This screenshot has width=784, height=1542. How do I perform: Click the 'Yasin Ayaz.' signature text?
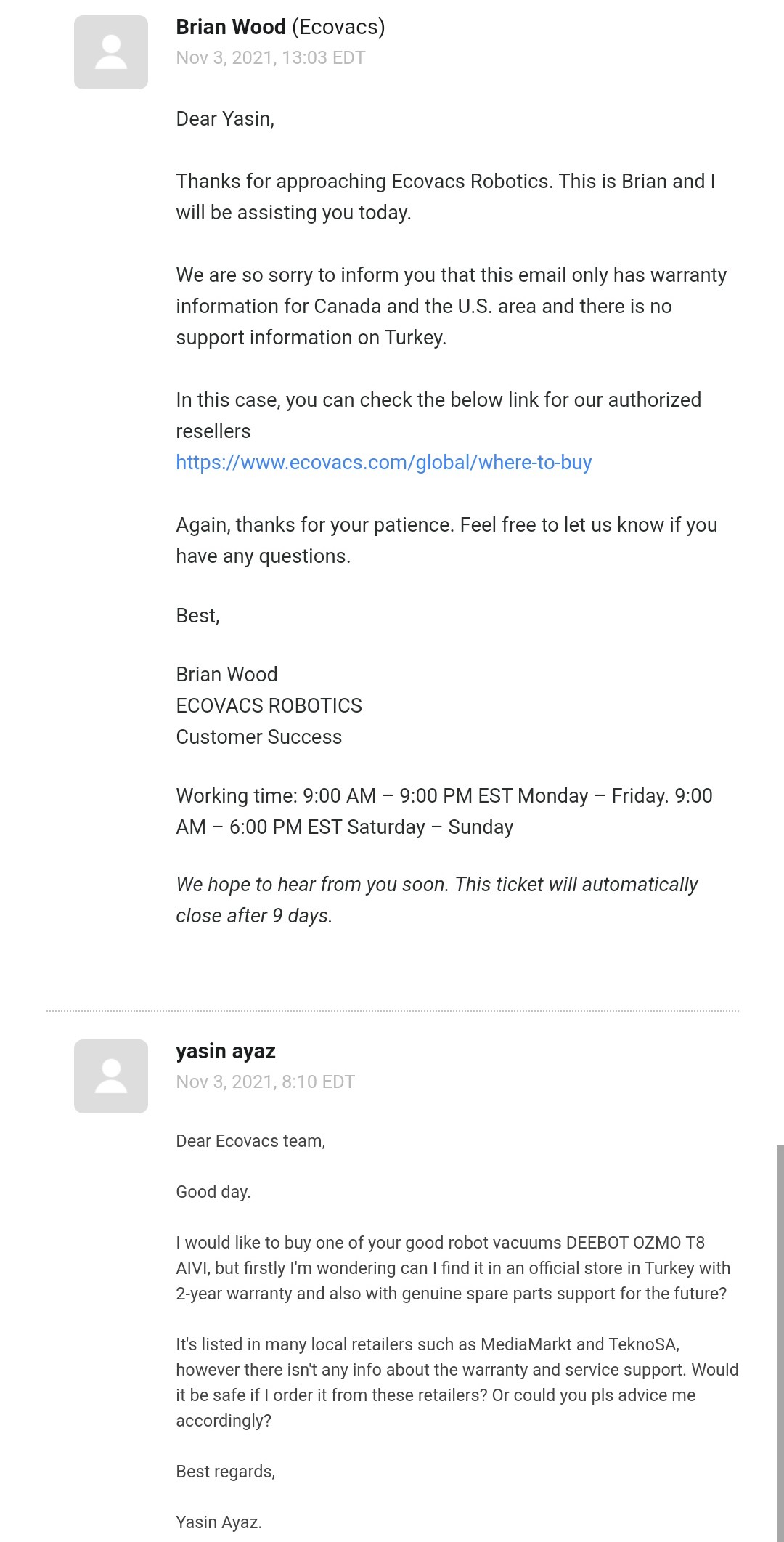pyautogui.click(x=219, y=1522)
